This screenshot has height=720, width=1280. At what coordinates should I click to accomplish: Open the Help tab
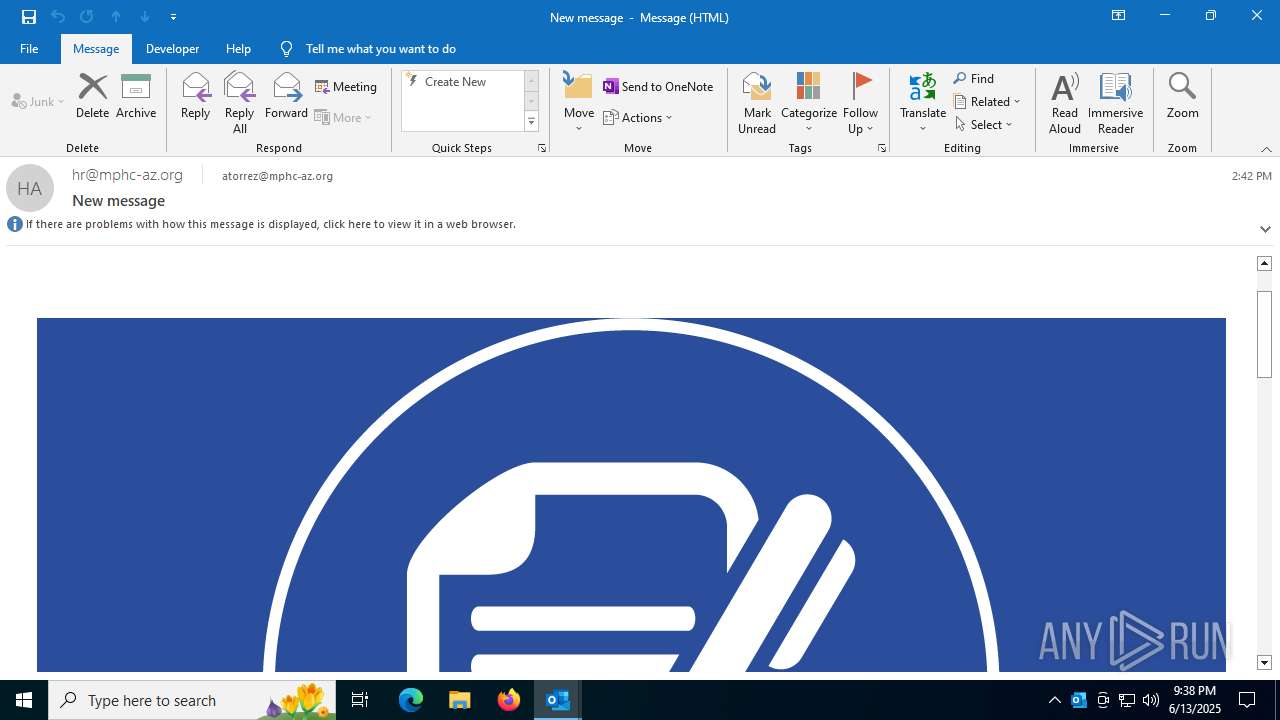point(238,48)
